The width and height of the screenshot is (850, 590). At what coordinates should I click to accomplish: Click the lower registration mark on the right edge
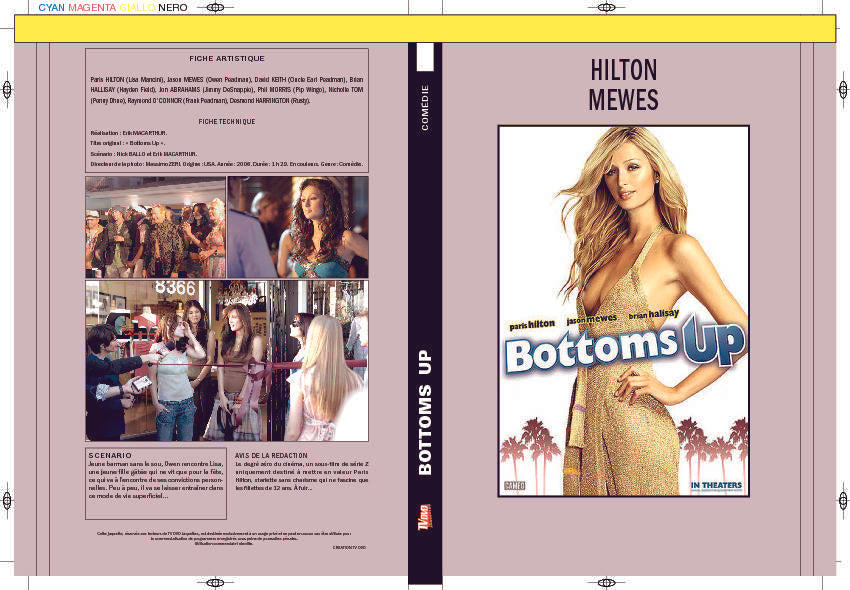(843, 499)
